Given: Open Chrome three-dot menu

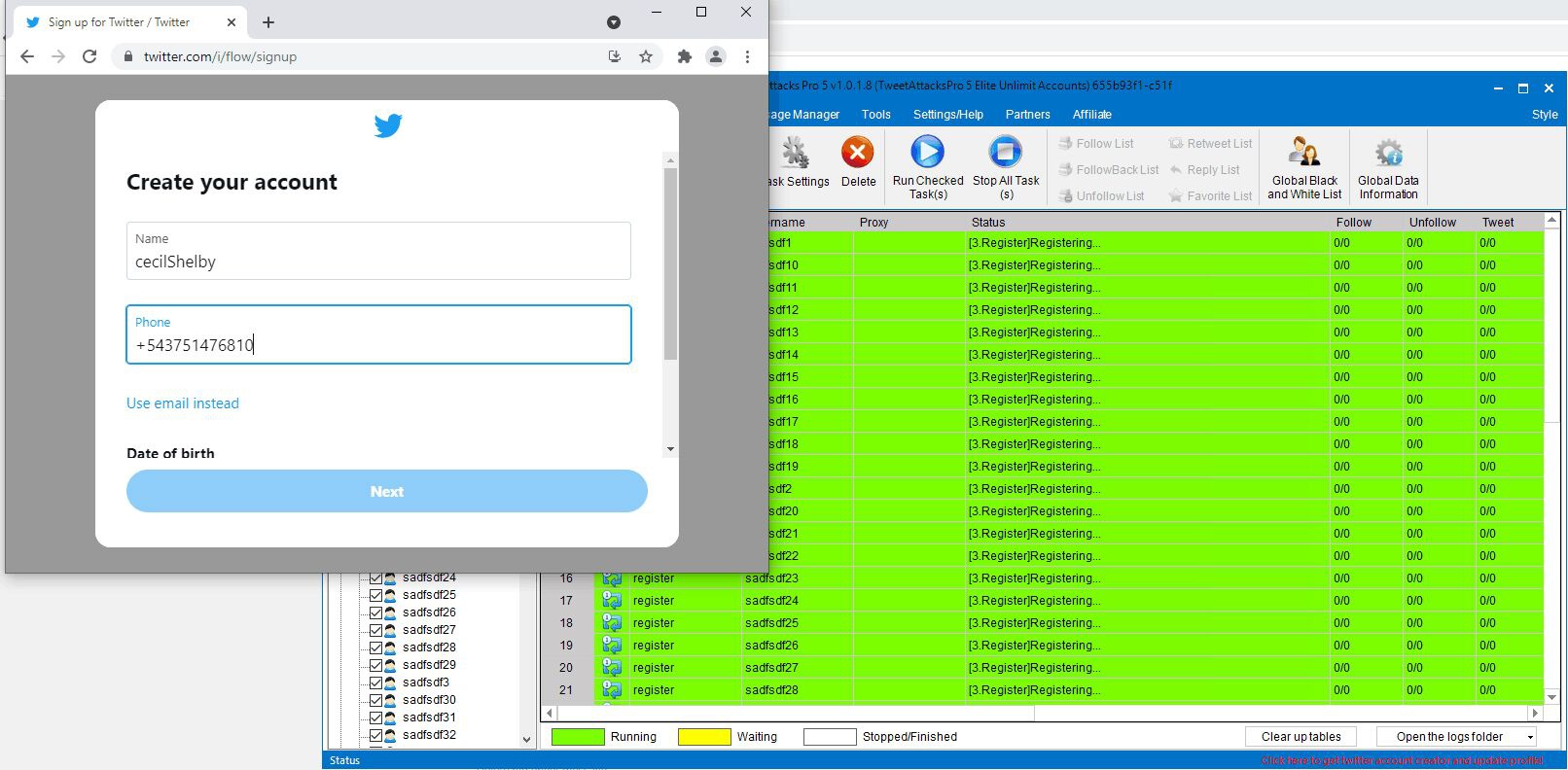Looking at the screenshot, I should coord(747,56).
